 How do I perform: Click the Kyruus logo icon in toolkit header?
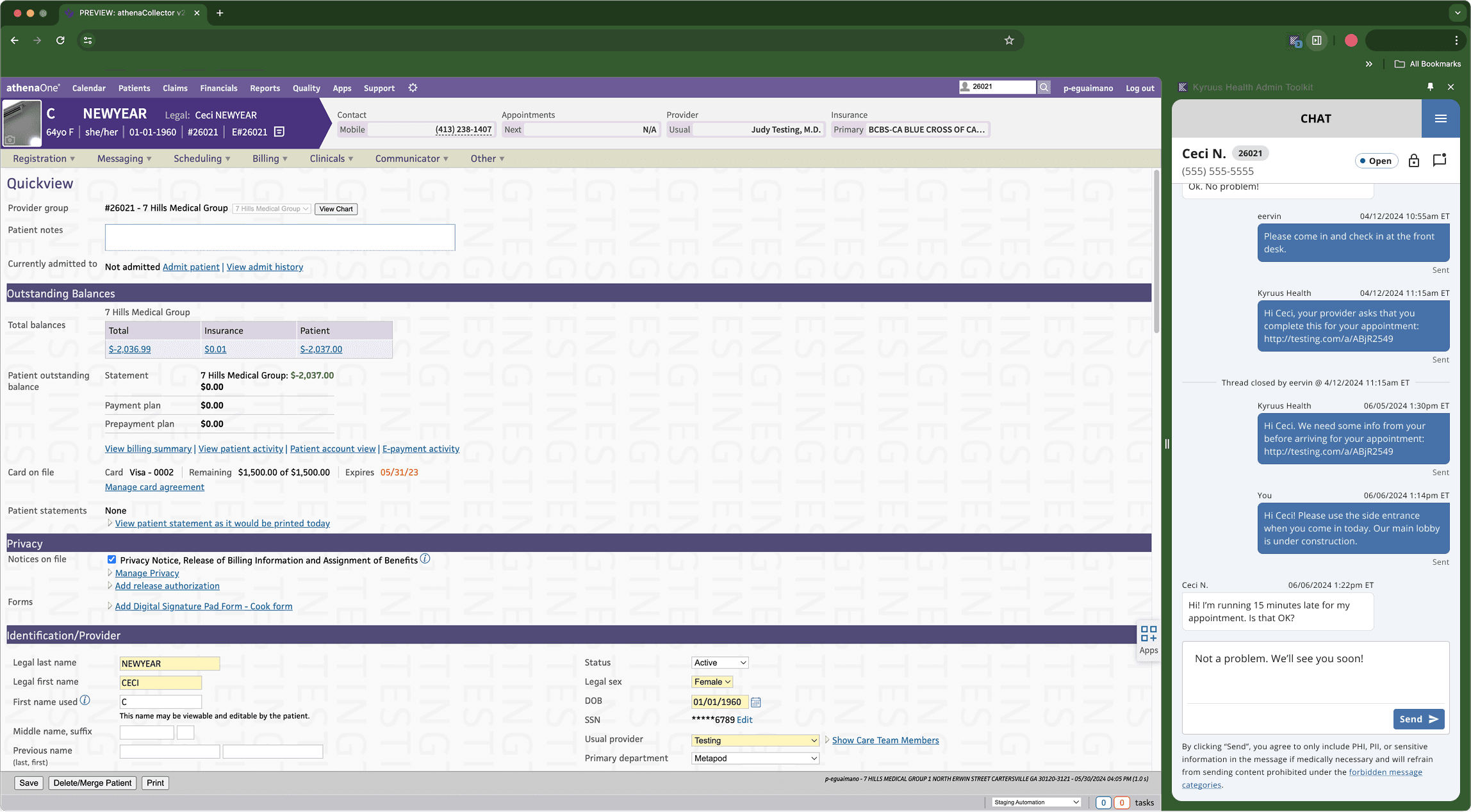(x=1183, y=87)
